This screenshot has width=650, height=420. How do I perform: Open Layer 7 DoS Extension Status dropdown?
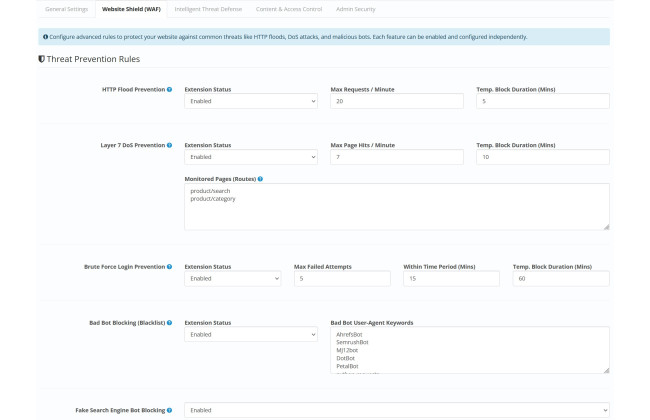coord(251,157)
